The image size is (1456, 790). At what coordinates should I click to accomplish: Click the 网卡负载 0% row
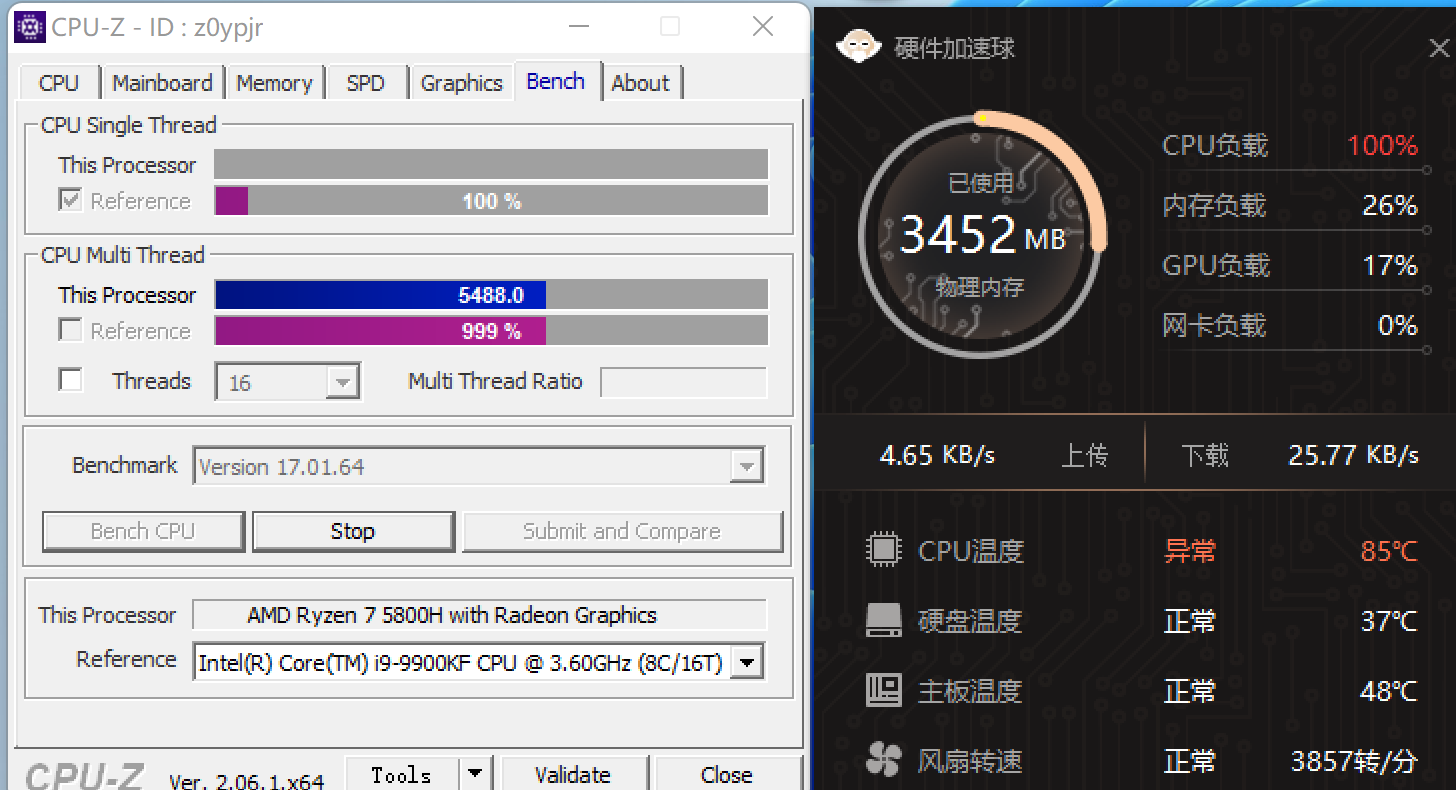(1290, 326)
